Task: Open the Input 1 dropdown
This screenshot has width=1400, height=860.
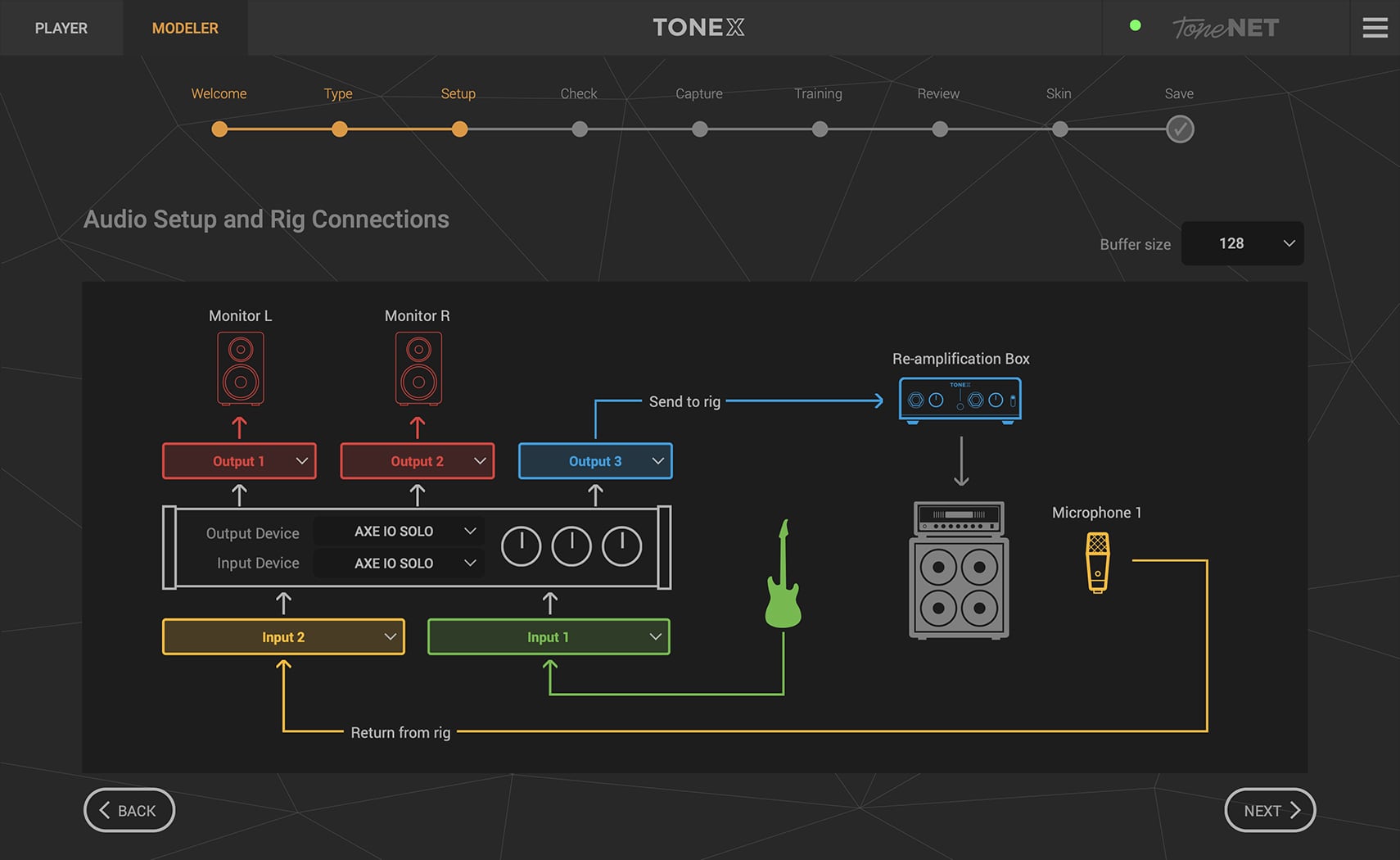Action: click(x=549, y=636)
